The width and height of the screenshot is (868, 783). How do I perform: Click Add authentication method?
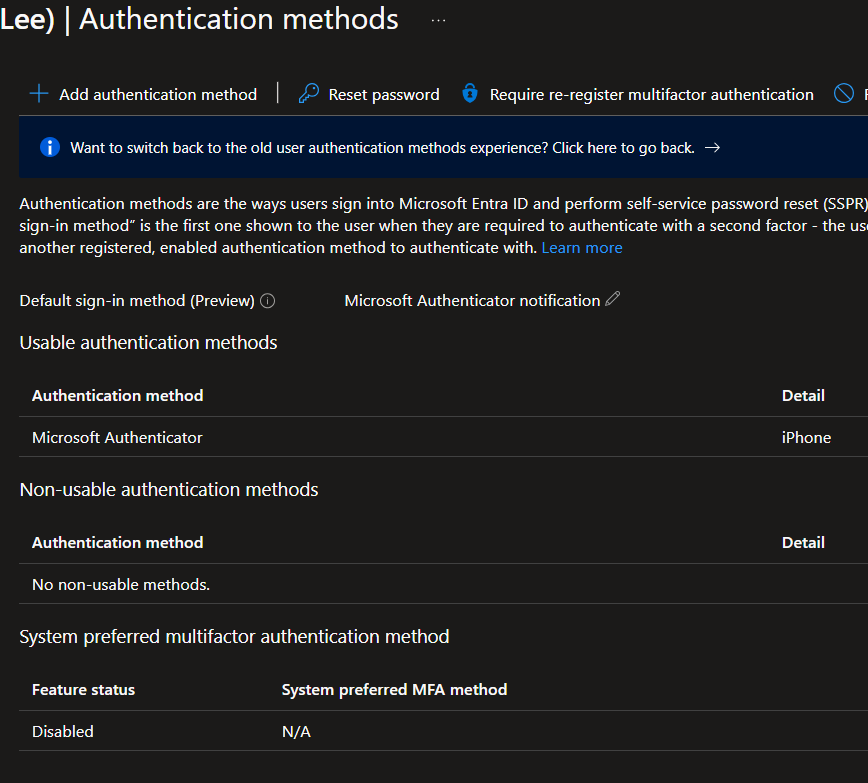click(x=157, y=94)
